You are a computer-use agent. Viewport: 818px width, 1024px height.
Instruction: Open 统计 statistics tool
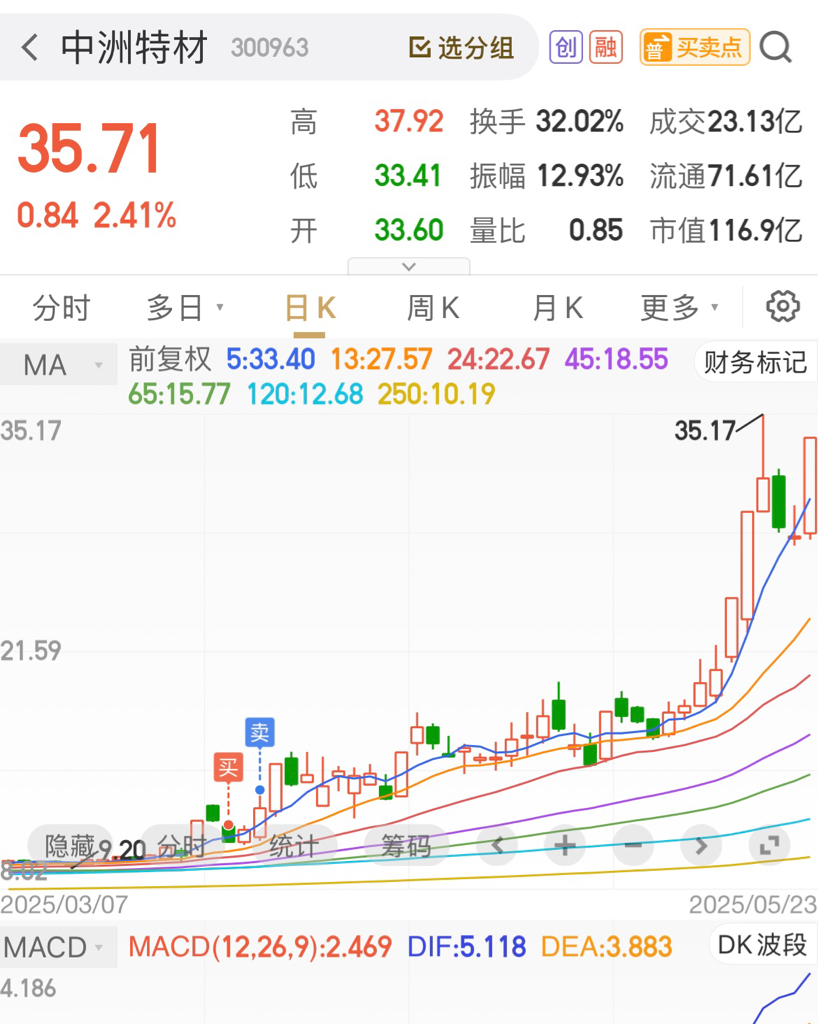[x=294, y=846]
